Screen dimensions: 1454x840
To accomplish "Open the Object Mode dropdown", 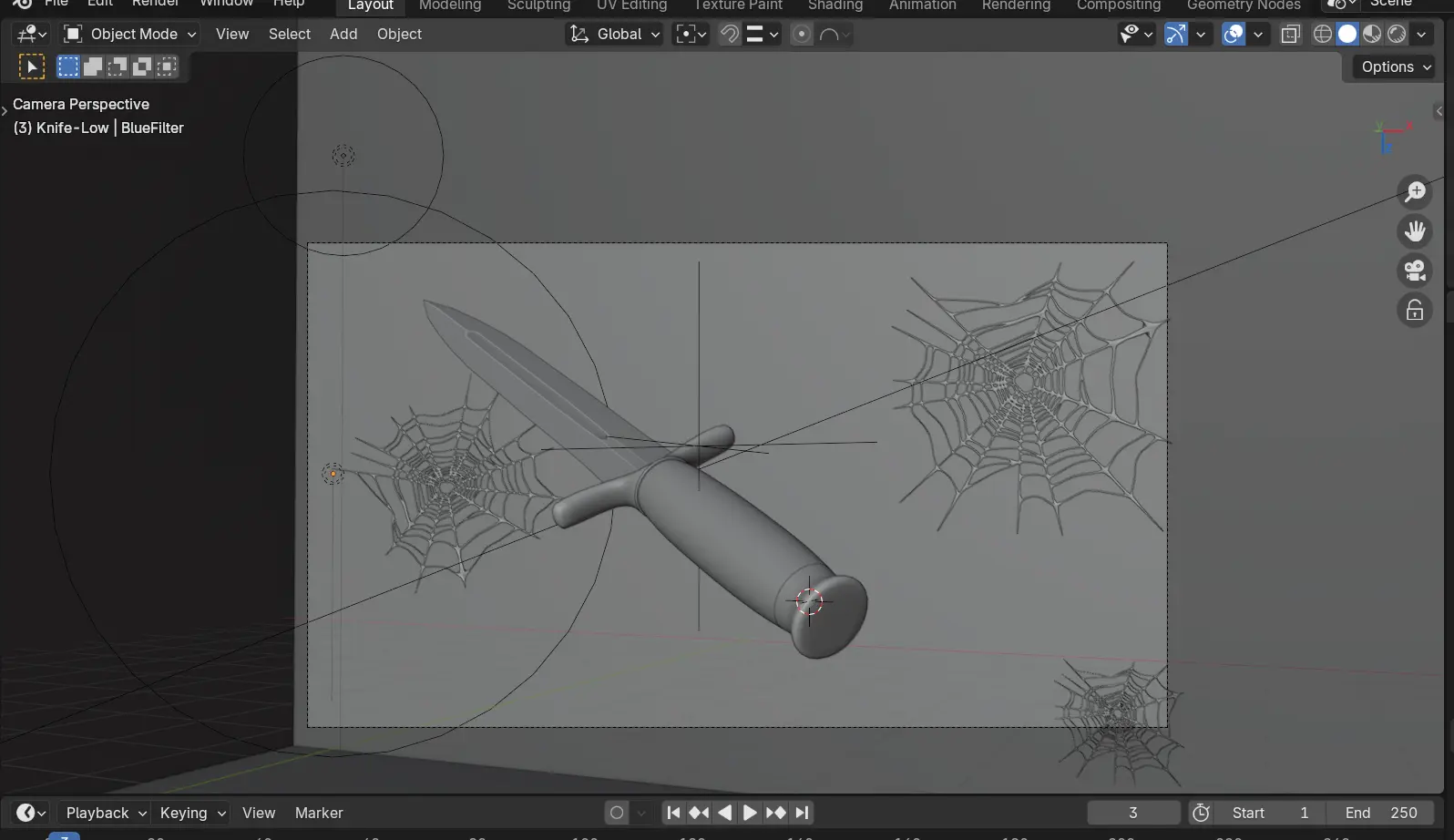I will 129,35.
